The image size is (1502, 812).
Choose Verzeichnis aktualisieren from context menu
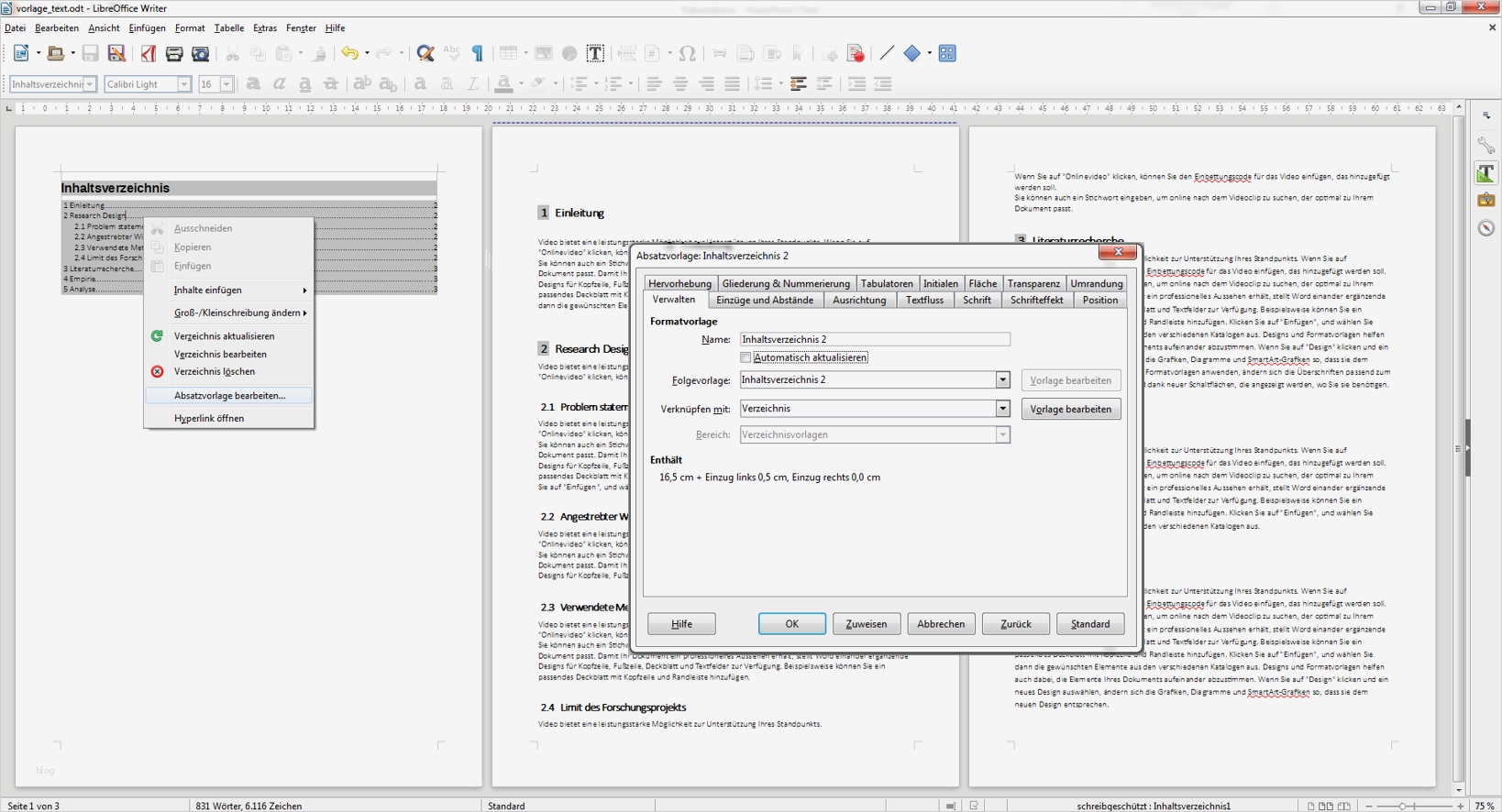coord(224,336)
